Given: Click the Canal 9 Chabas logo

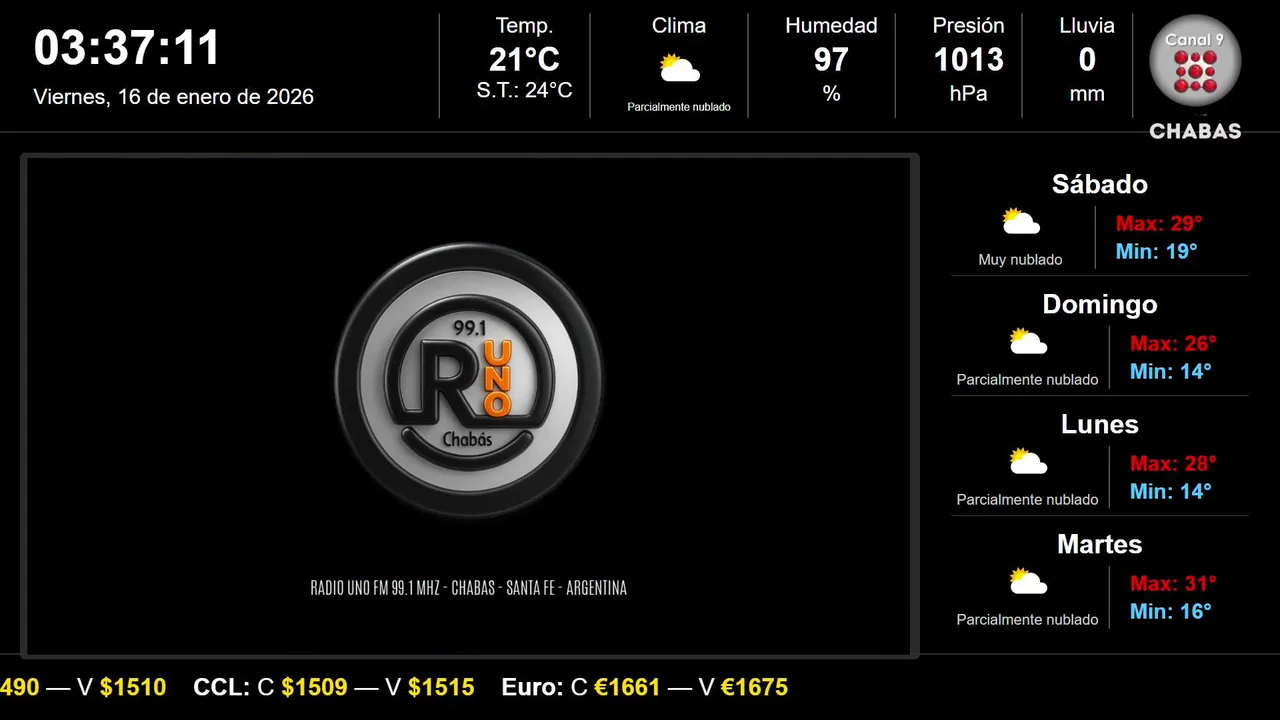Looking at the screenshot, I should pos(1195,77).
